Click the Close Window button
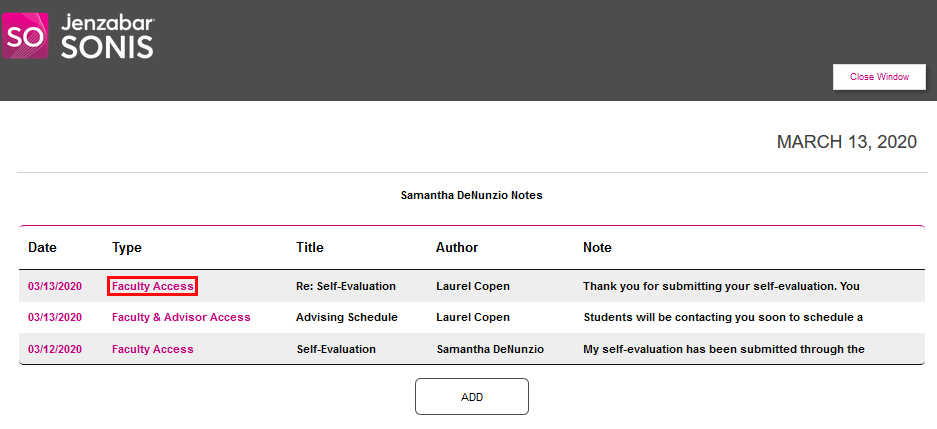This screenshot has width=937, height=429. 879,77
